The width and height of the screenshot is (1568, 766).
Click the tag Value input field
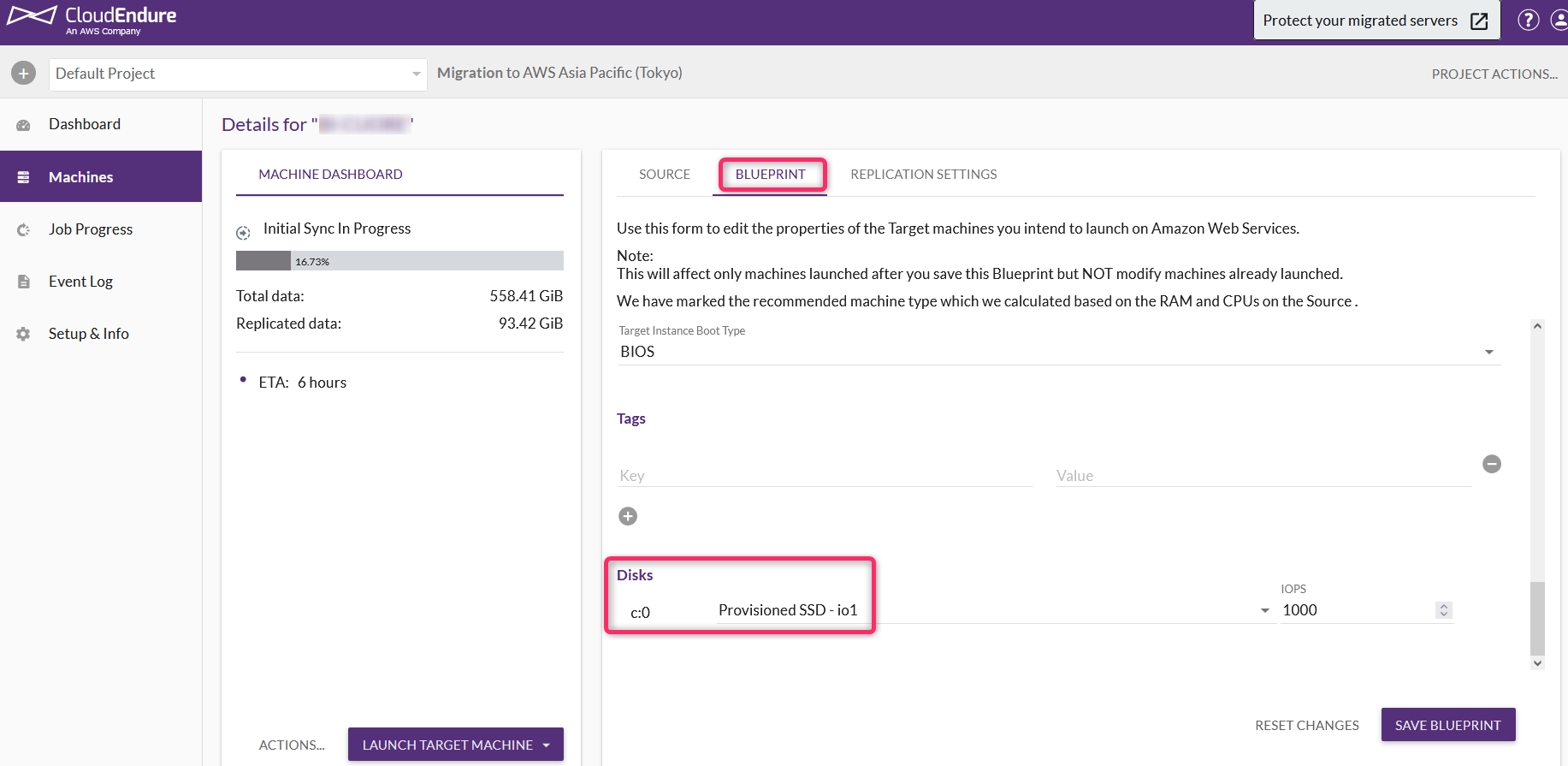[1263, 476]
